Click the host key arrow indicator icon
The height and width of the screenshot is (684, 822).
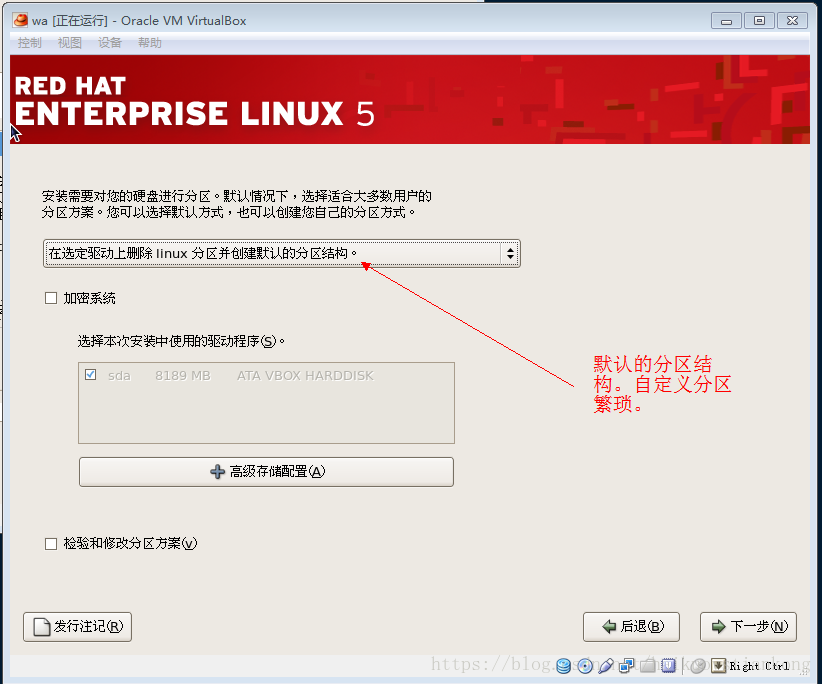click(718, 666)
